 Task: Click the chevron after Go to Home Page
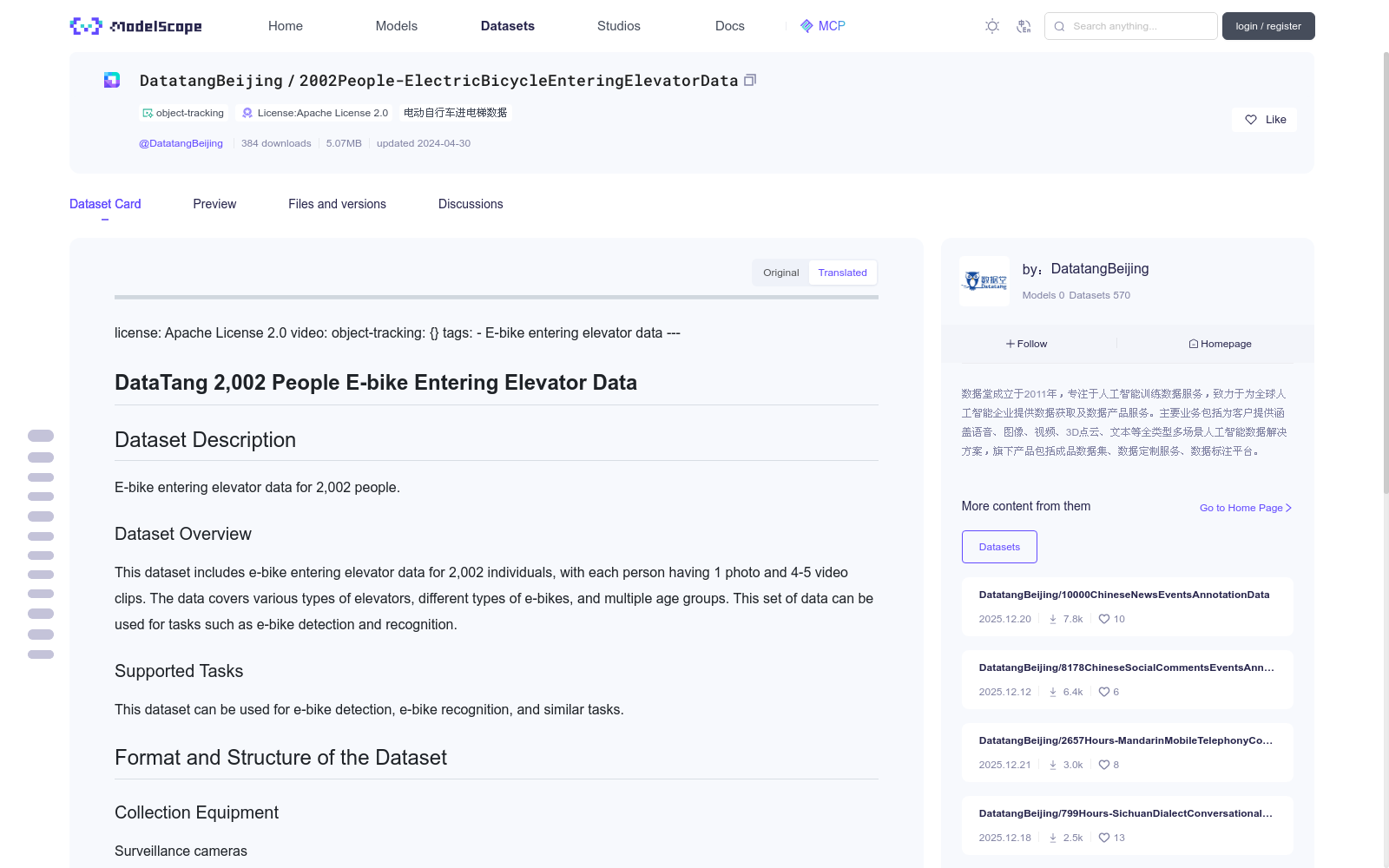tap(1288, 508)
